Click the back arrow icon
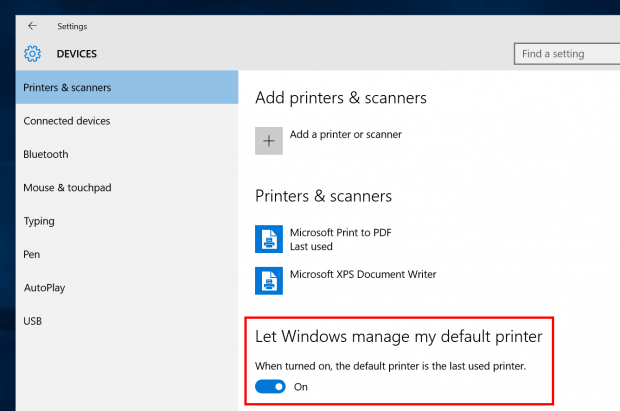620x411 pixels. point(32,26)
